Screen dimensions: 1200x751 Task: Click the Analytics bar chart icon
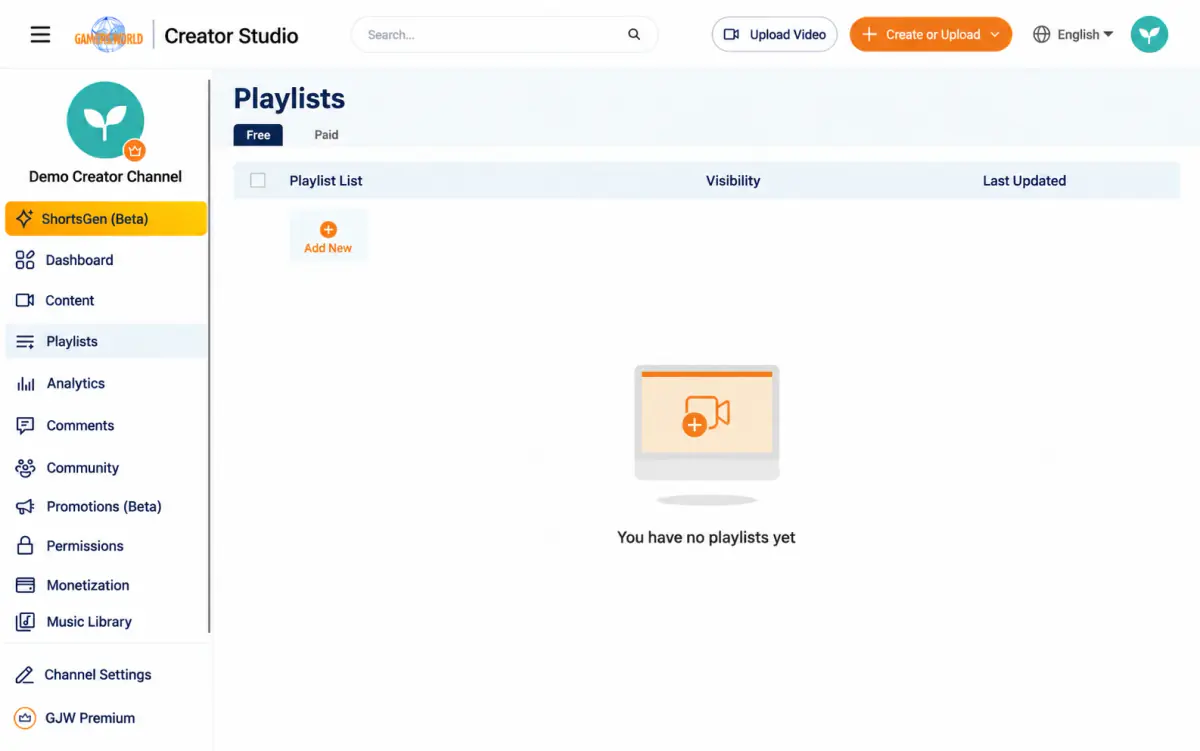pos(26,384)
